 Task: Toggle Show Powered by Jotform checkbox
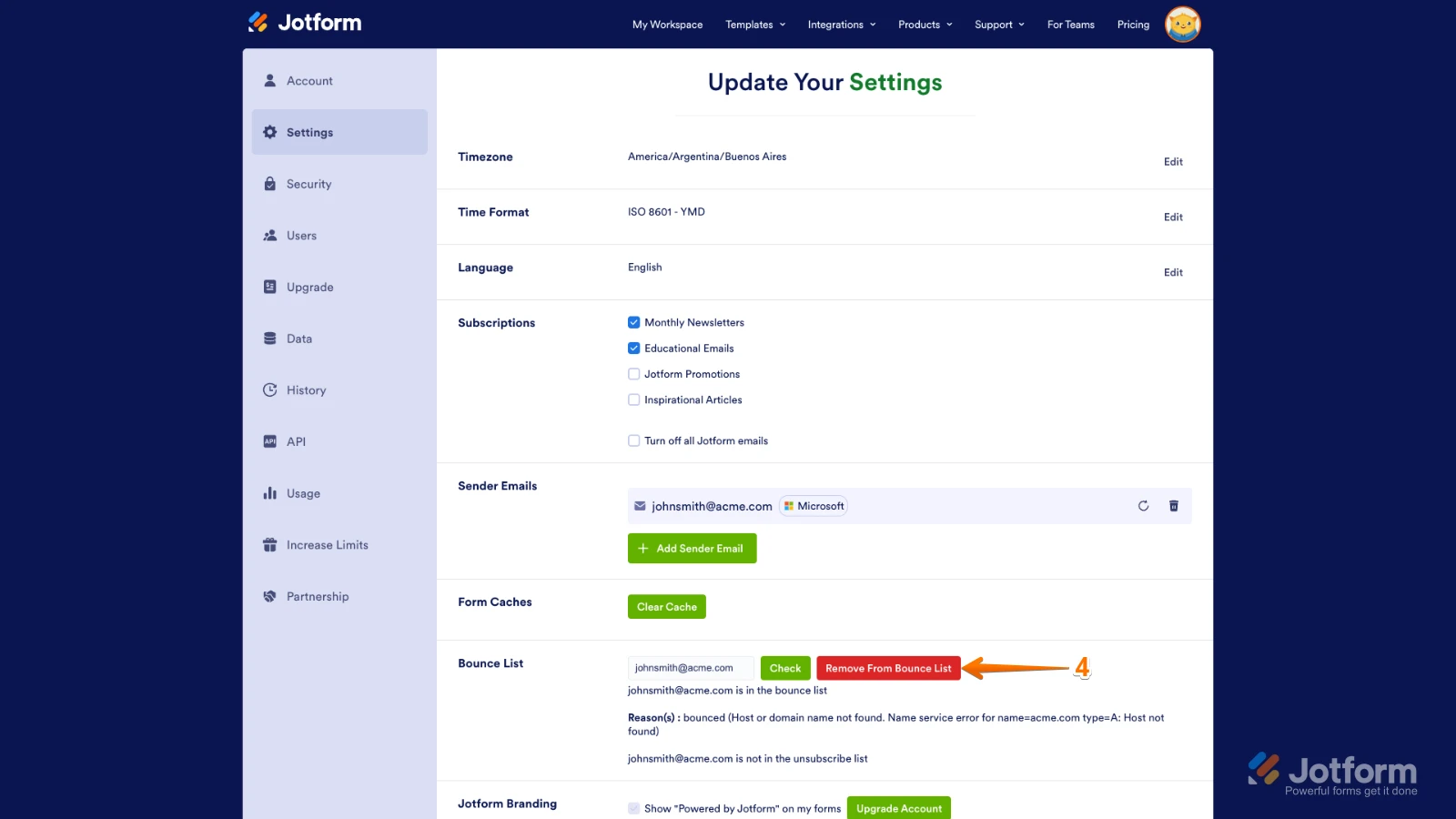click(x=633, y=808)
